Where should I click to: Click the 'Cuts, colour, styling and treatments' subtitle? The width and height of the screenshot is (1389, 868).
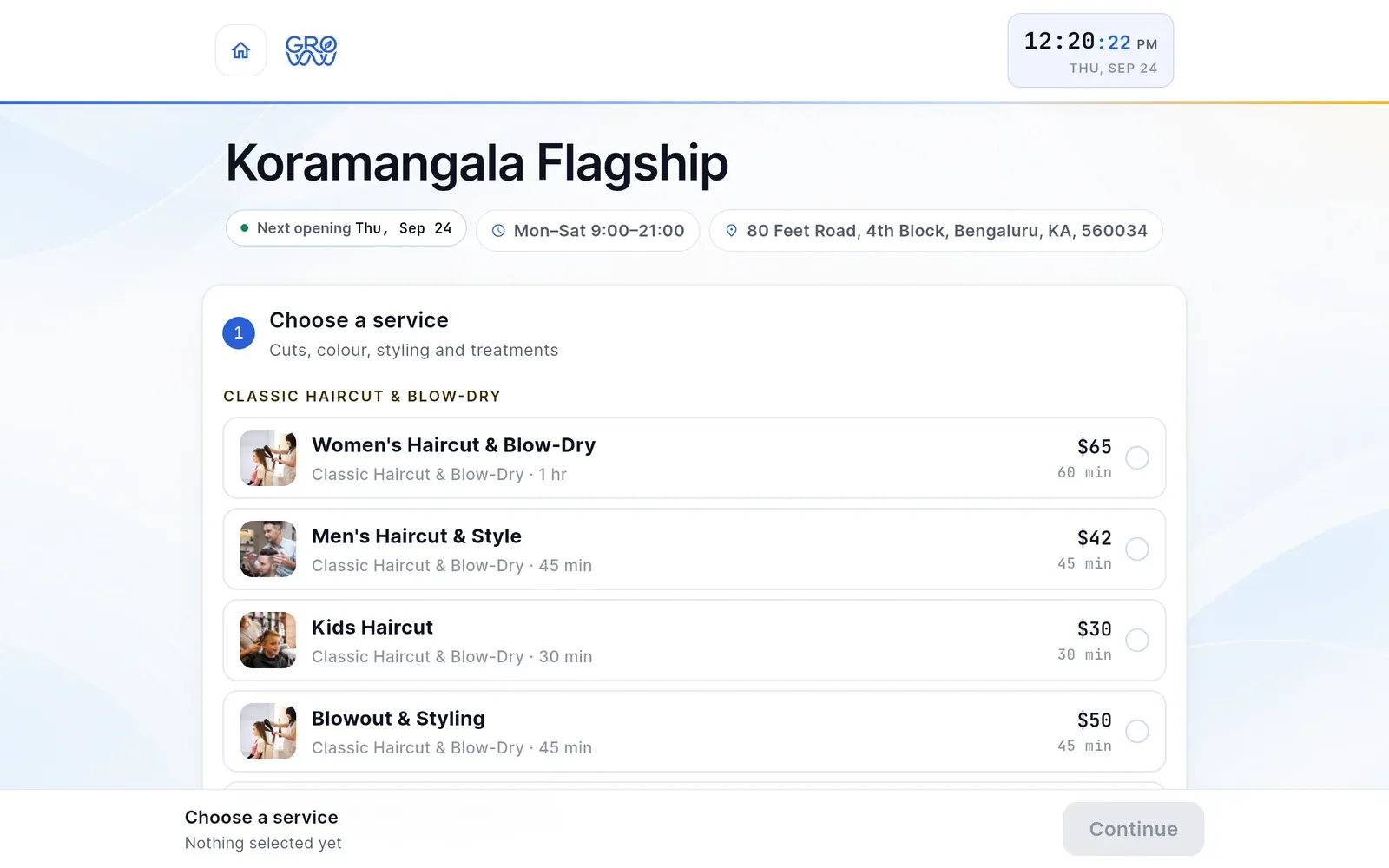[x=413, y=351]
